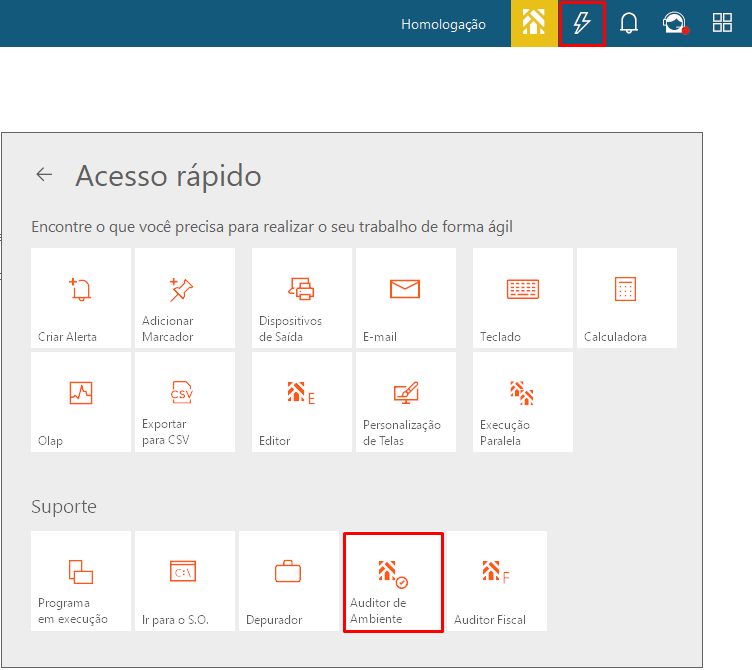Select the Adicionar Marcador tile
752x670 pixels.
[x=185, y=298]
